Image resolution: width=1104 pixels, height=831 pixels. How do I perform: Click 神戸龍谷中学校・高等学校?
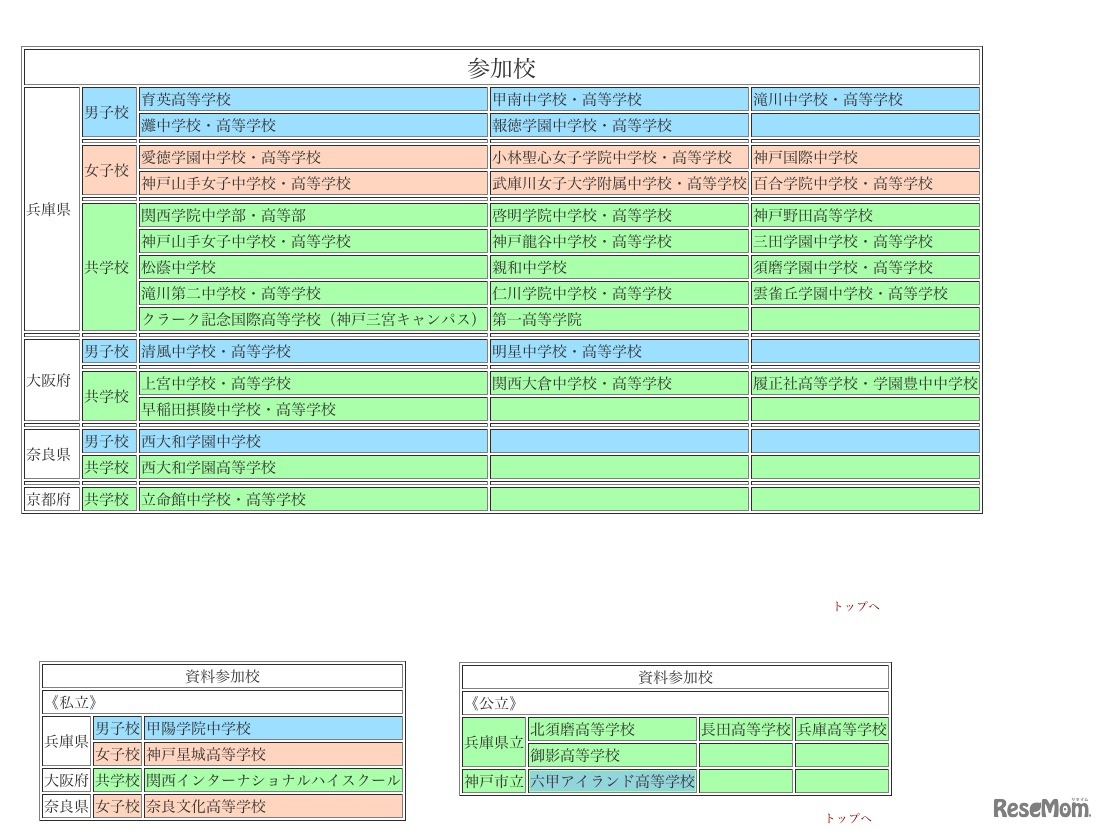(x=620, y=241)
